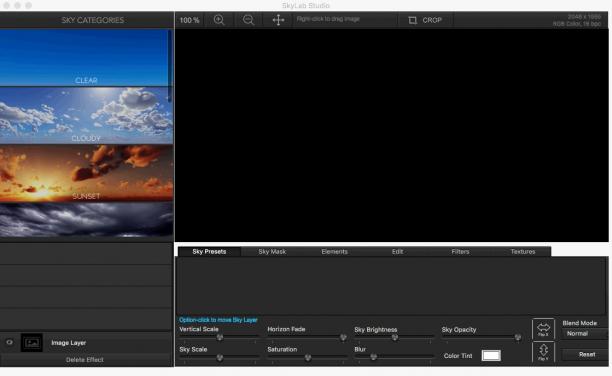This screenshot has width=612, height=376.
Task: Open the Blend Mode Normal dropdown
Action: 584,333
